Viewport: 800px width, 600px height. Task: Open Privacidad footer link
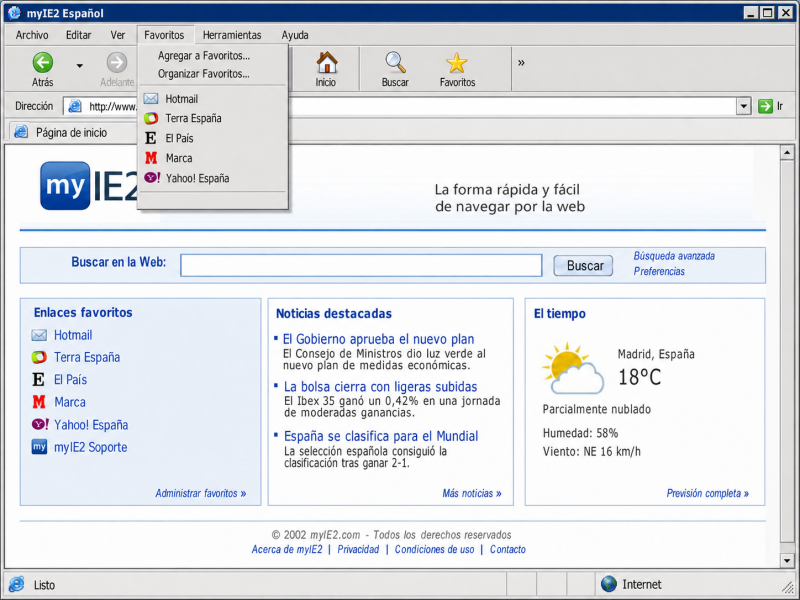click(358, 549)
